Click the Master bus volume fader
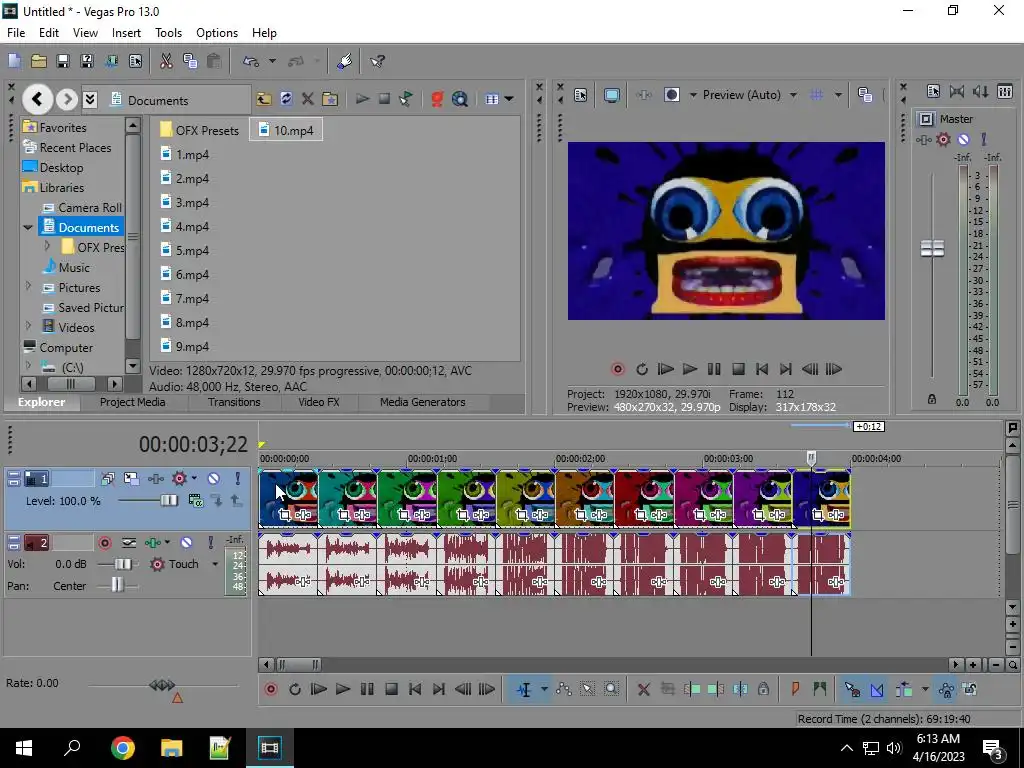The image size is (1024, 768). 932,248
